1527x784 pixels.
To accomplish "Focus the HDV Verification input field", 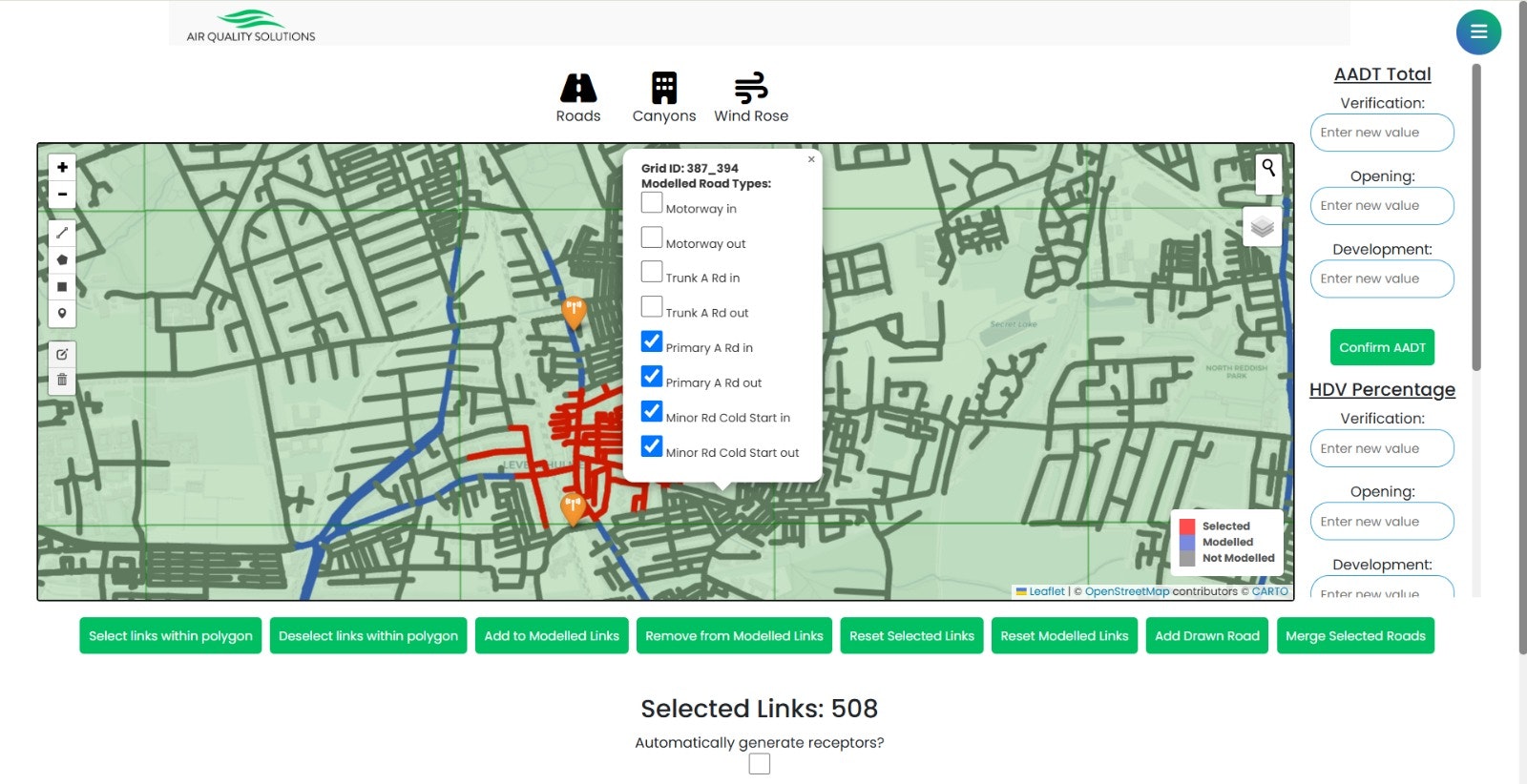I will pyautogui.click(x=1382, y=448).
